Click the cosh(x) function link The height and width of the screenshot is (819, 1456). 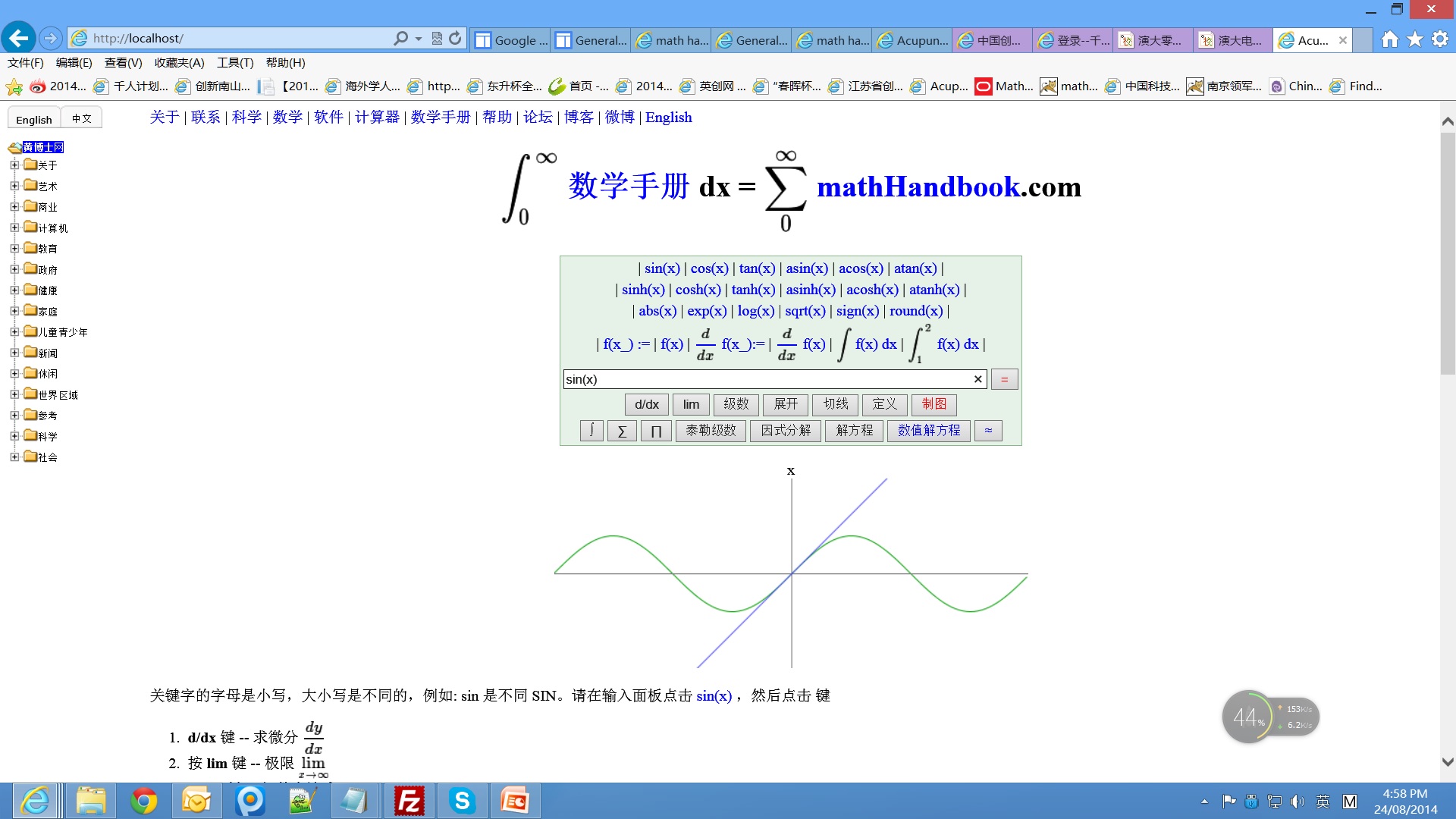click(x=698, y=290)
